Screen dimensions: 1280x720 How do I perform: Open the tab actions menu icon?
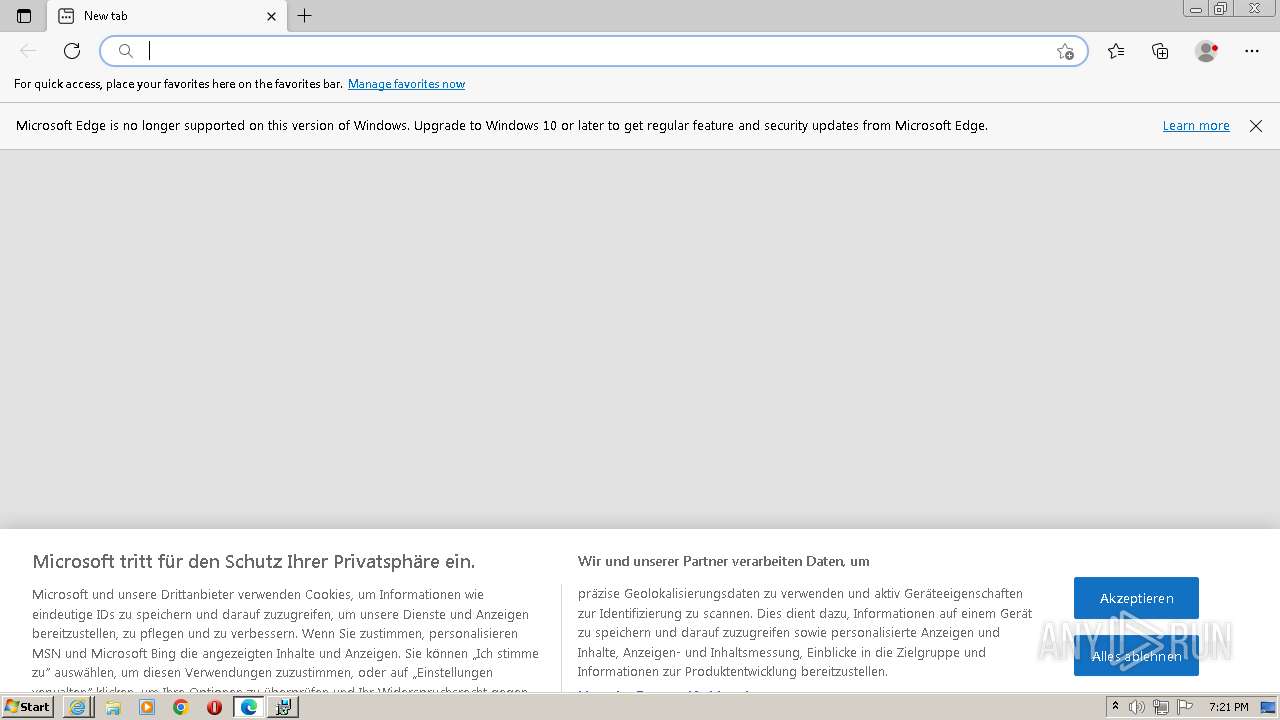click(24, 16)
